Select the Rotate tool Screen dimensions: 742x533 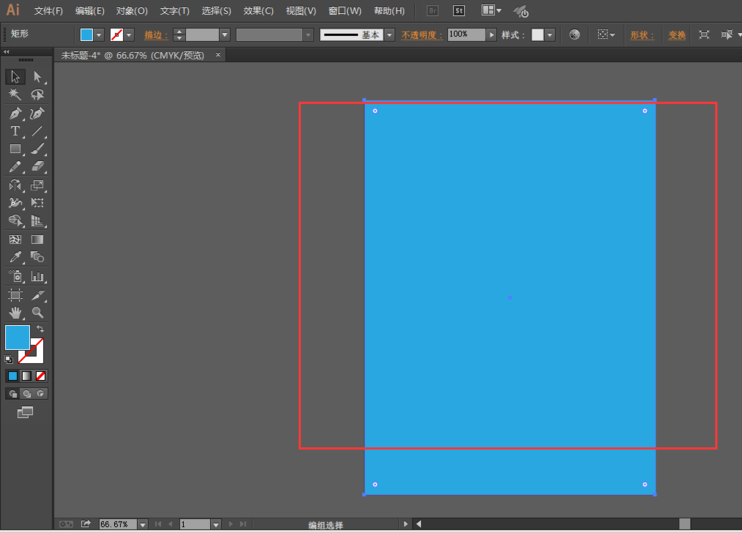pyautogui.click(x=15, y=185)
